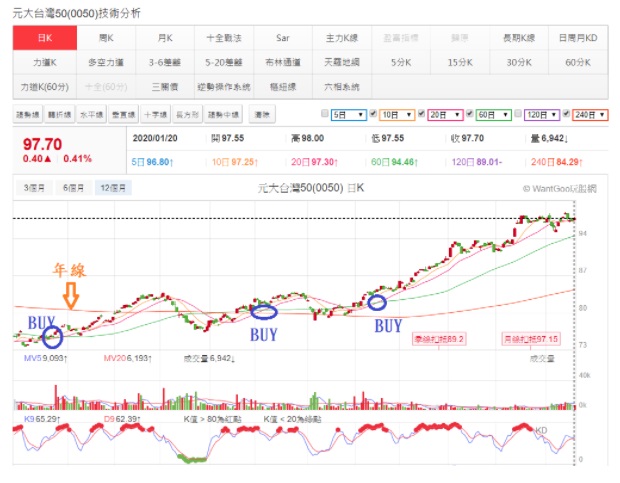Uncheck the 60日 moving average checkbox
Image resolution: width=620 pixels, height=483 pixels.
tap(469, 114)
